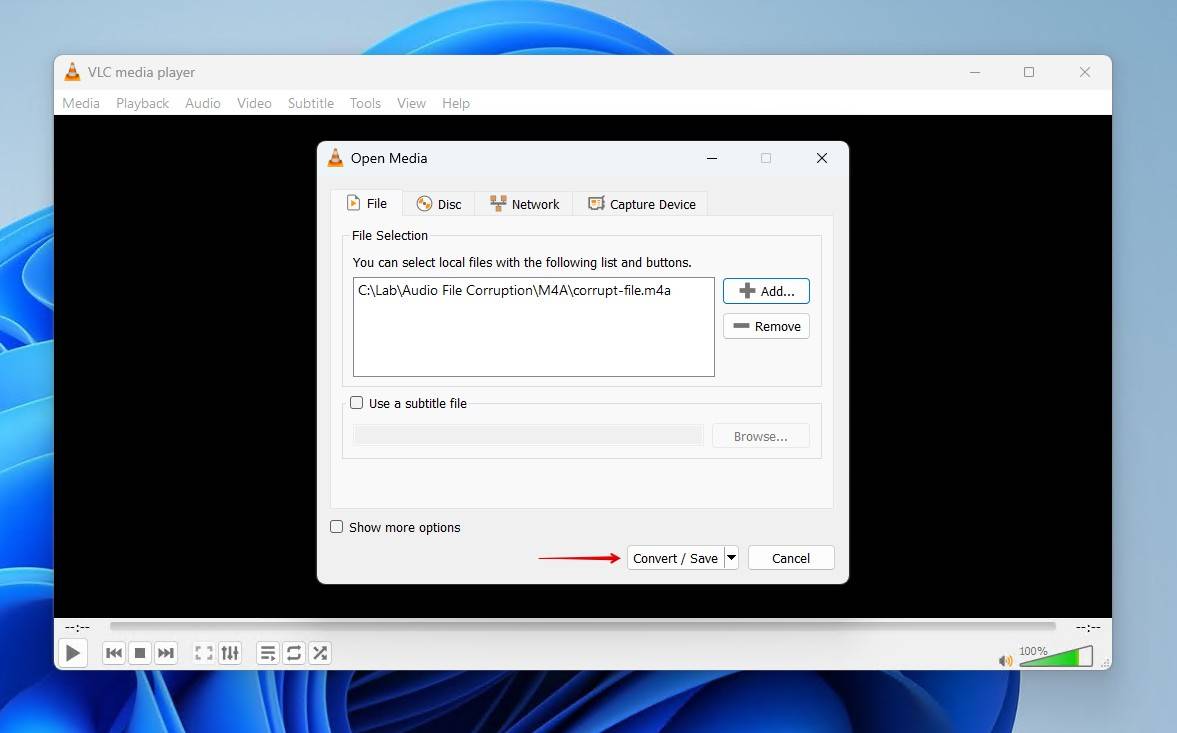Click the Add button to add files
The width and height of the screenshot is (1177, 733).
click(766, 290)
